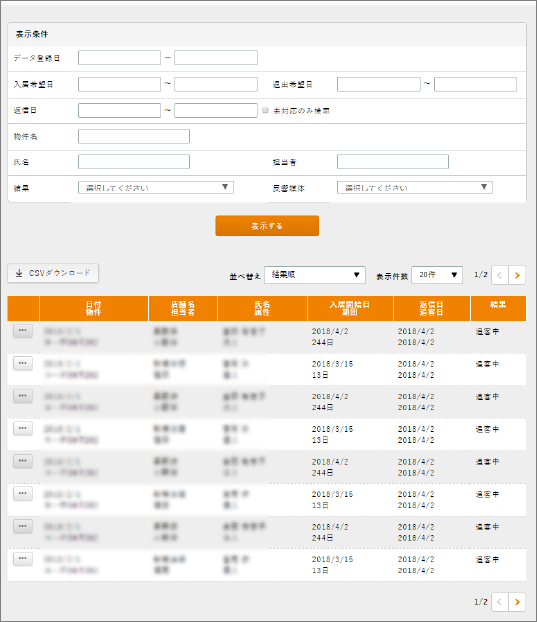537x622 pixels.
Task: Click the データ登録日 start date field
Action: pos(119,58)
